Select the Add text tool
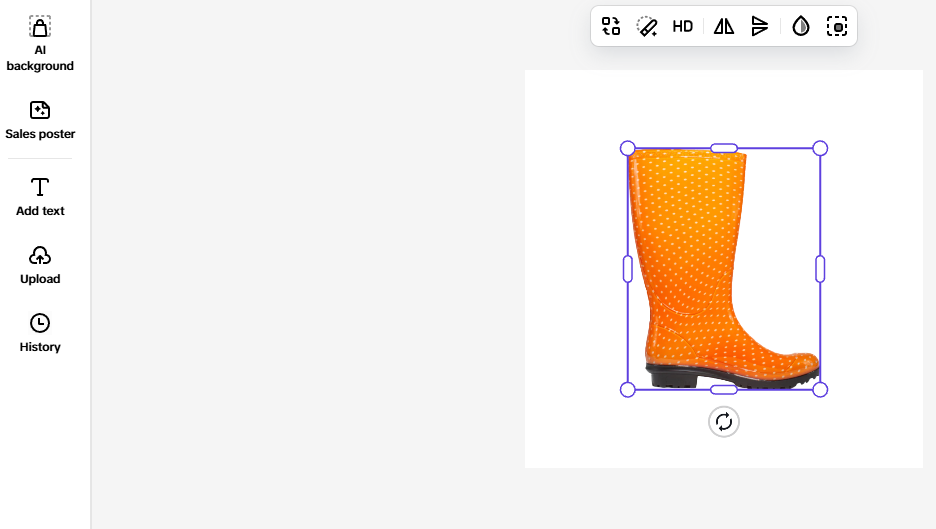936x529 pixels. [40, 197]
